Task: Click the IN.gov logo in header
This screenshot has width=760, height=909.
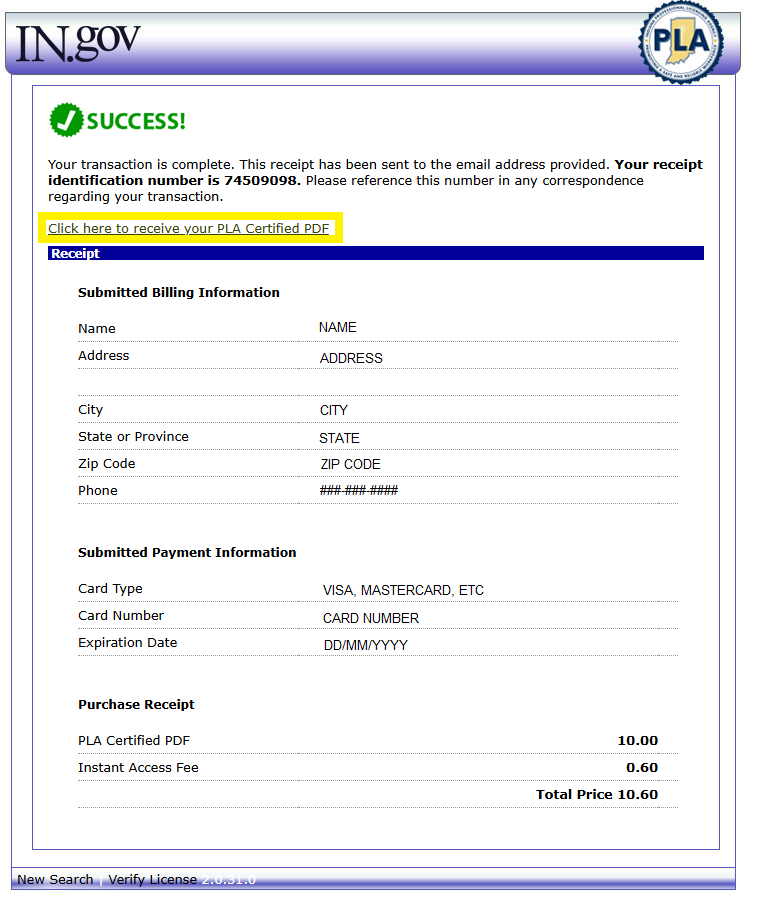Action: (x=78, y=42)
